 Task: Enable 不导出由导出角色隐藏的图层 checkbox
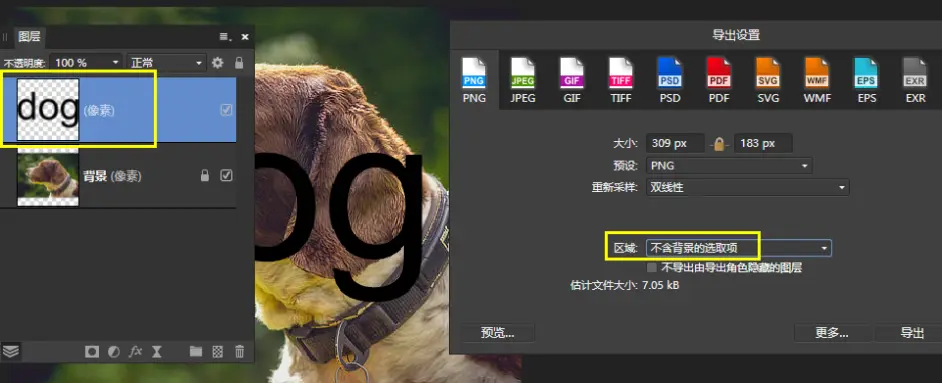coord(652,267)
